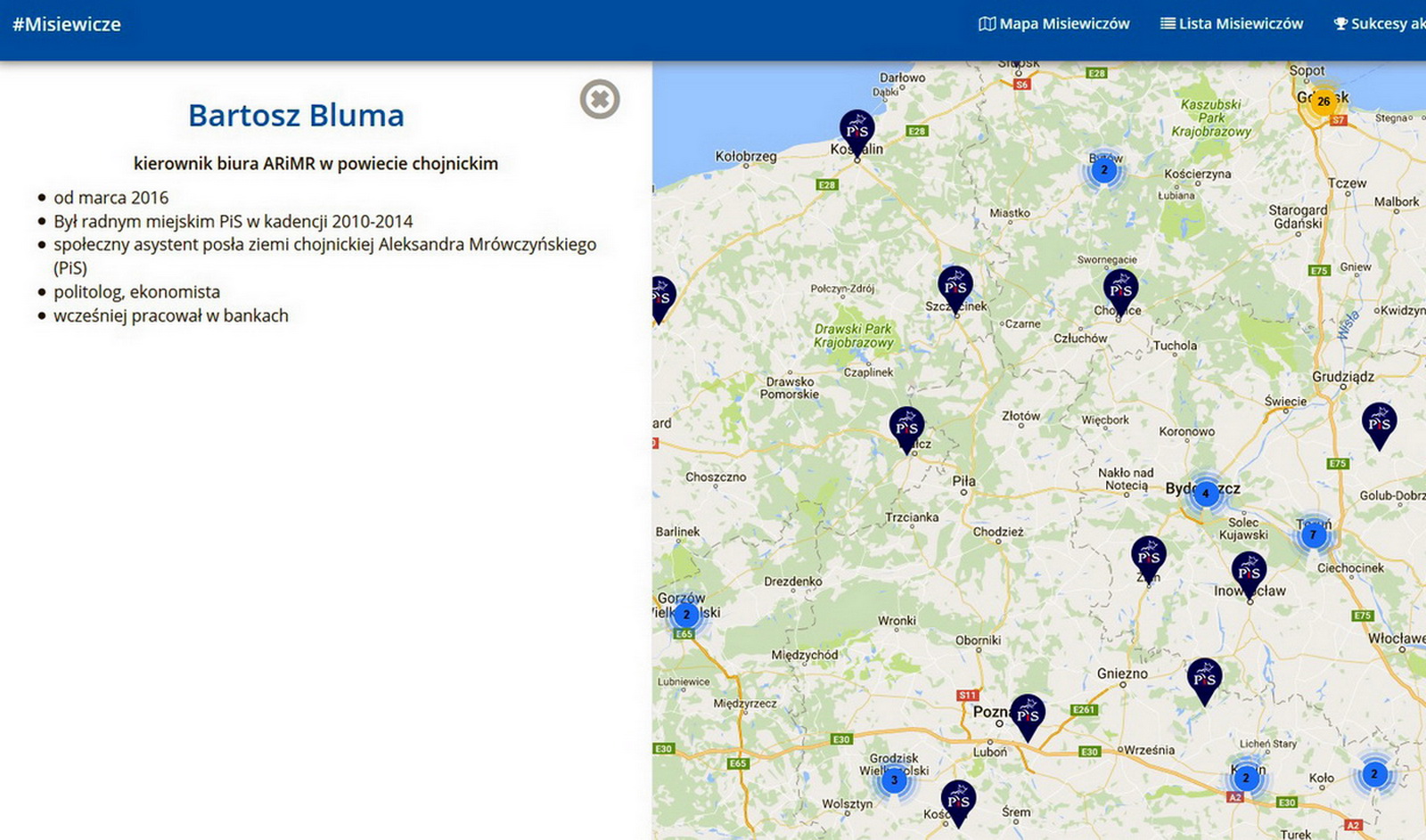
Task: Expand the Bytów cluster of 2
Action: tap(1103, 170)
